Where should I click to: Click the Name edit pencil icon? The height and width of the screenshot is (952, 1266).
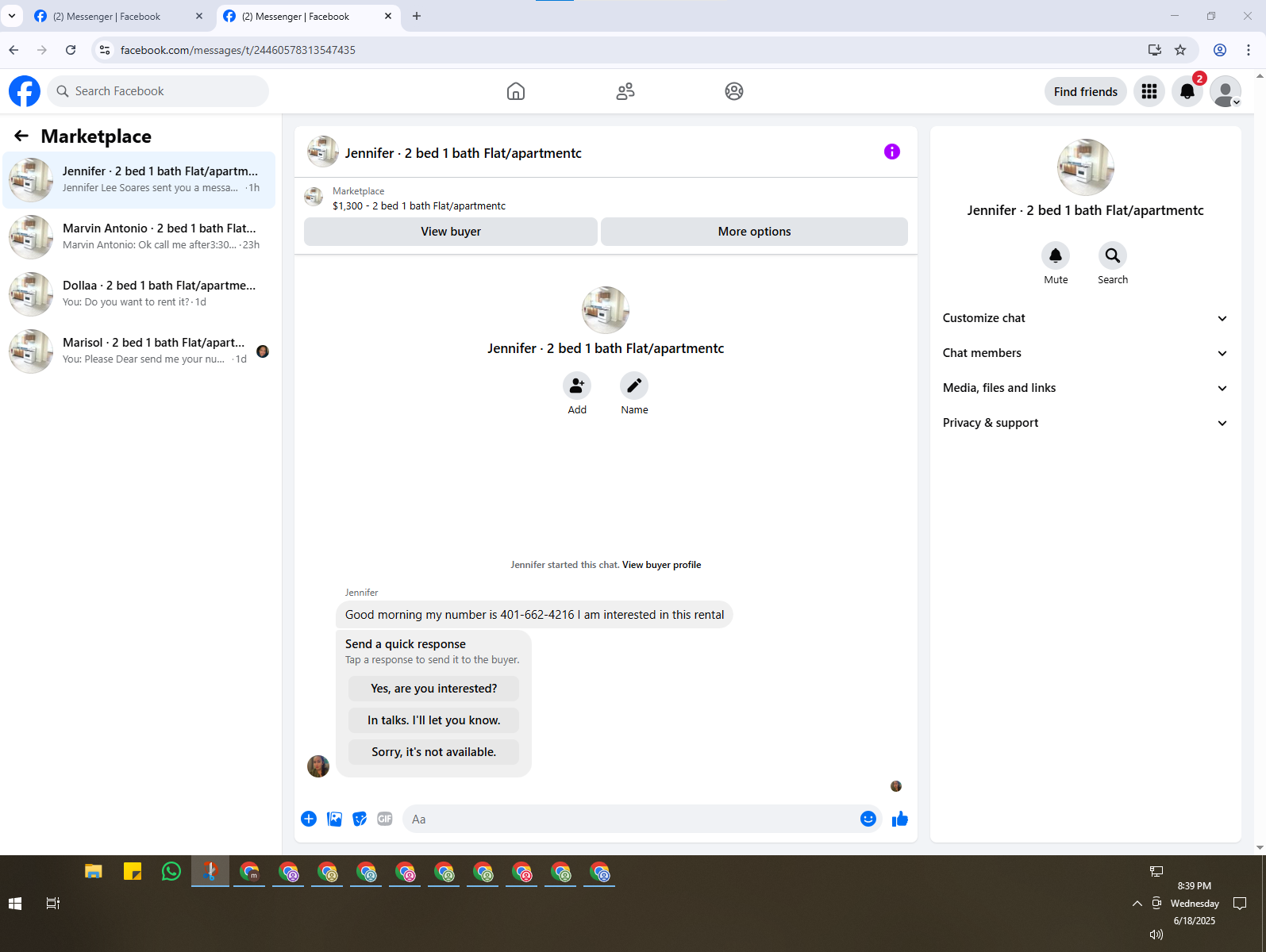pos(634,386)
